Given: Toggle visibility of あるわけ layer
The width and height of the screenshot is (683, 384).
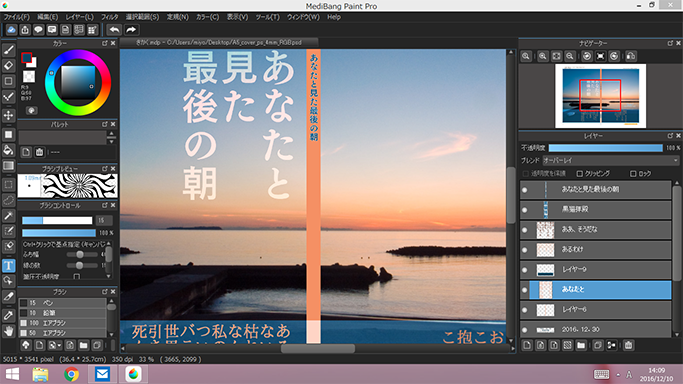Looking at the screenshot, I should [525, 249].
